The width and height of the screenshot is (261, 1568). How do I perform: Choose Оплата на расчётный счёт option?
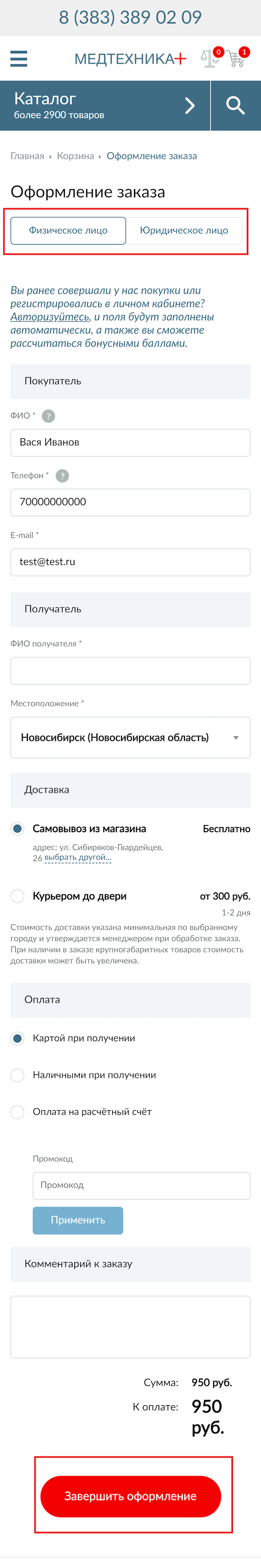[x=18, y=1112]
